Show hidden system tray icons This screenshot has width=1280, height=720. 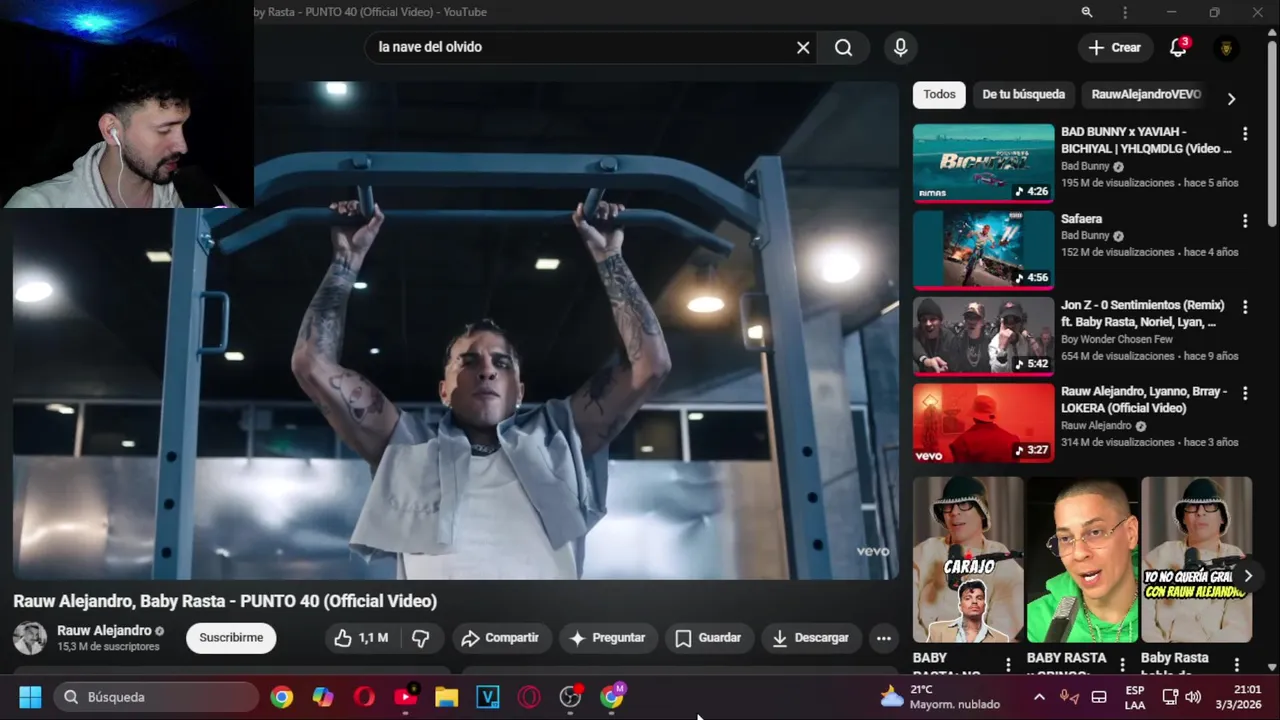tap(1039, 697)
